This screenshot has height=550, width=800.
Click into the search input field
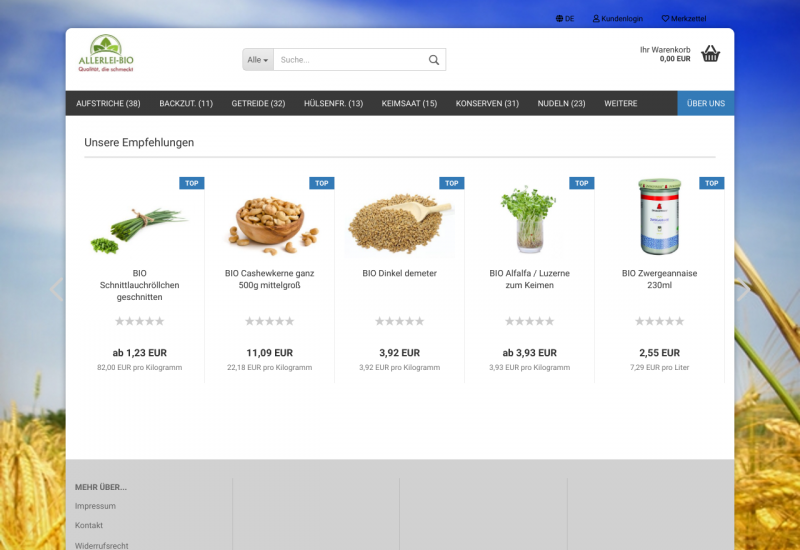point(350,60)
